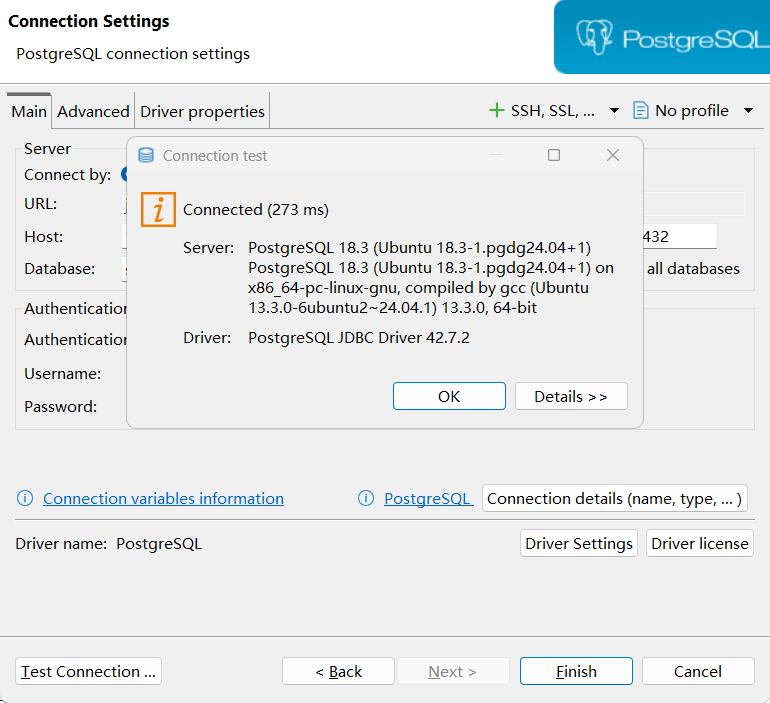Image resolution: width=770 pixels, height=703 pixels.
Task: Click the orange info icon in Connection test
Action: (x=158, y=209)
